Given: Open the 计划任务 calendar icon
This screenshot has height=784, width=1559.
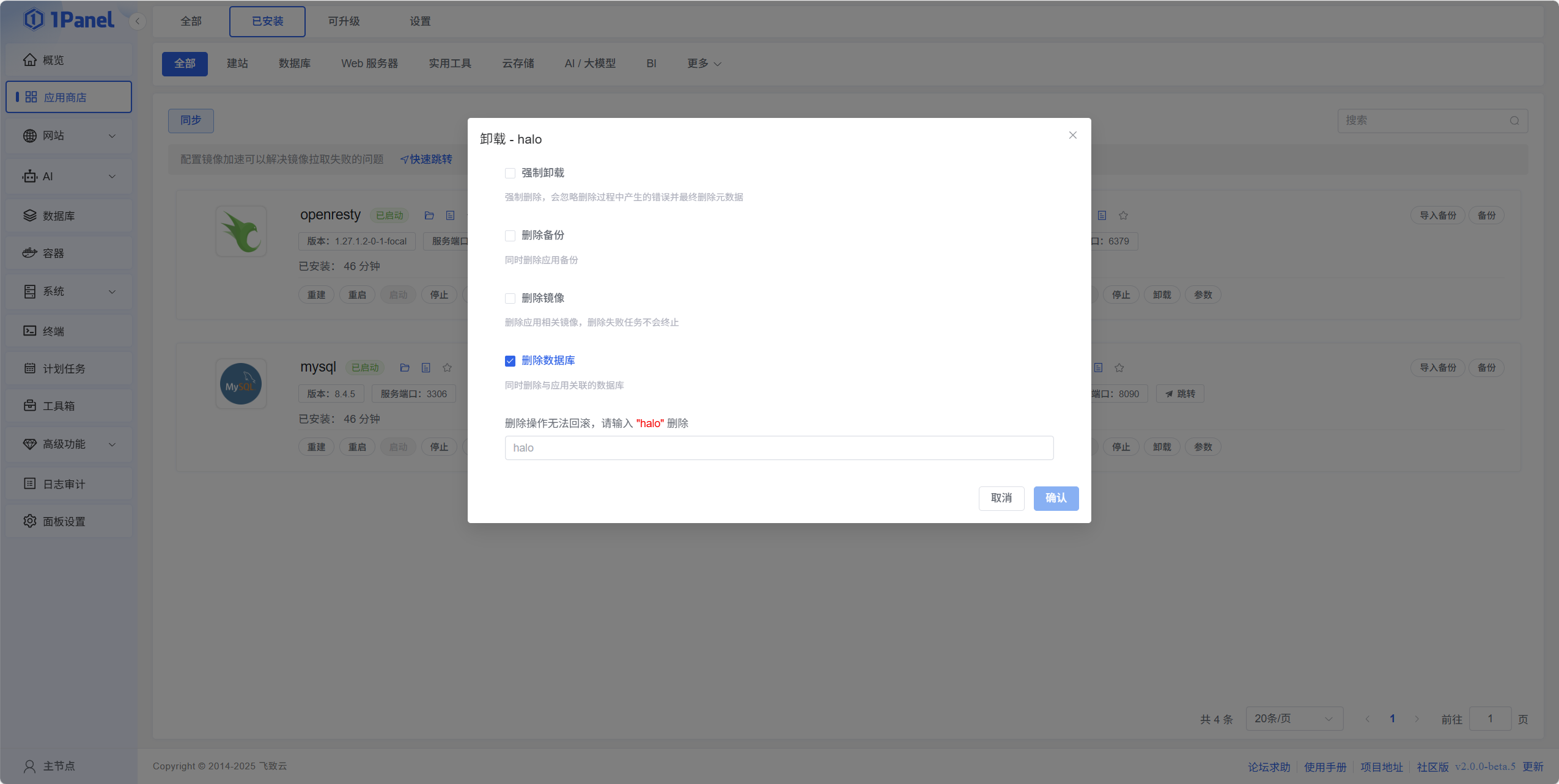Looking at the screenshot, I should coord(30,368).
